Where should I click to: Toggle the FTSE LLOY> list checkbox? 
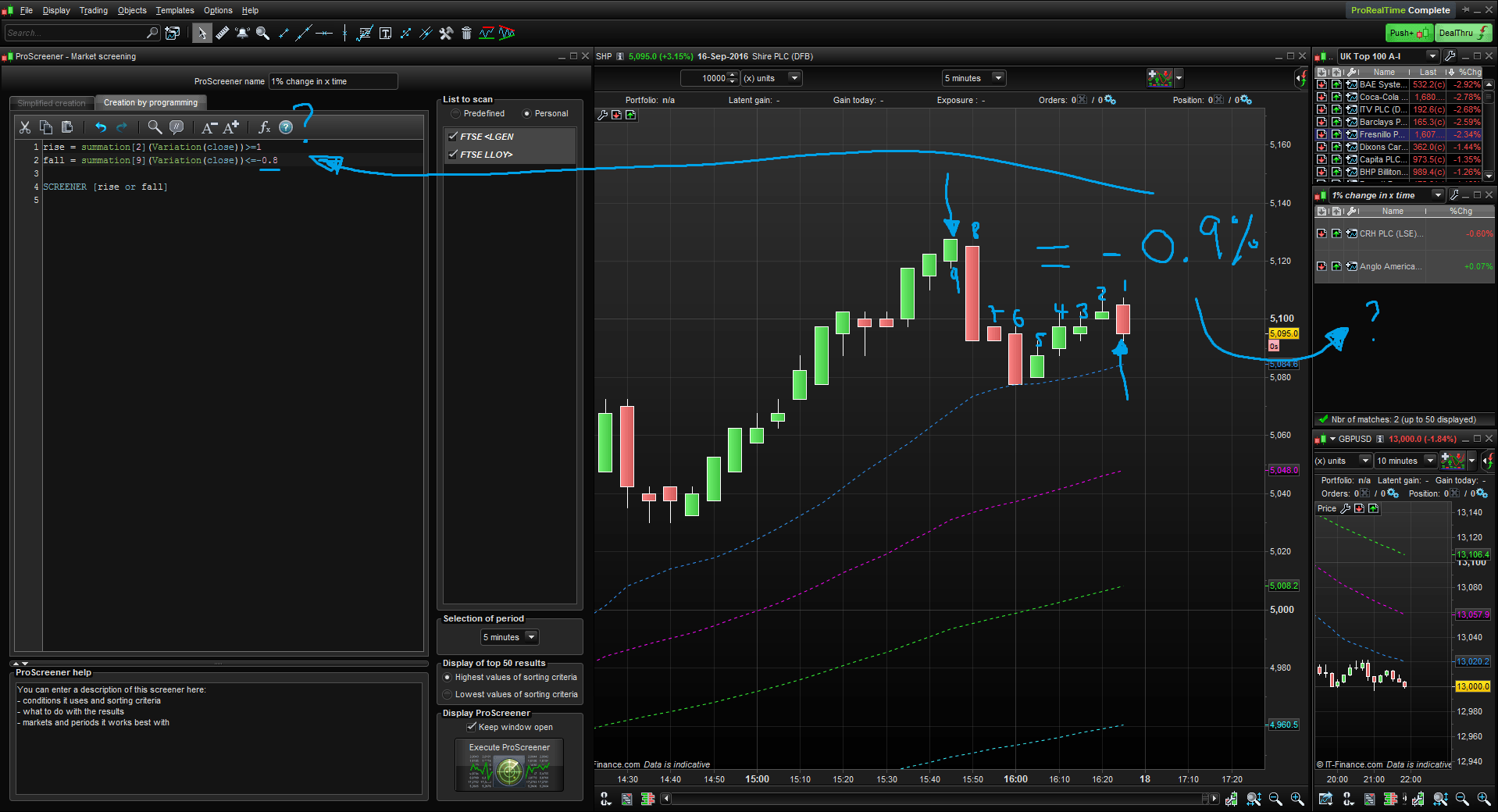(x=452, y=154)
